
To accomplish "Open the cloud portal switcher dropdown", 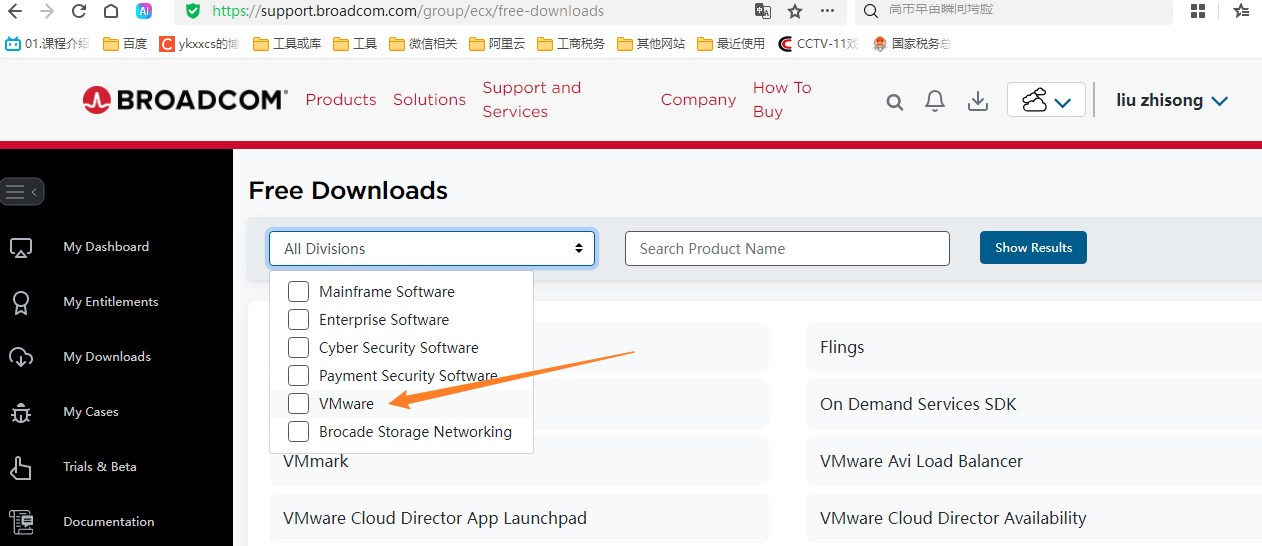I will (x=1046, y=100).
